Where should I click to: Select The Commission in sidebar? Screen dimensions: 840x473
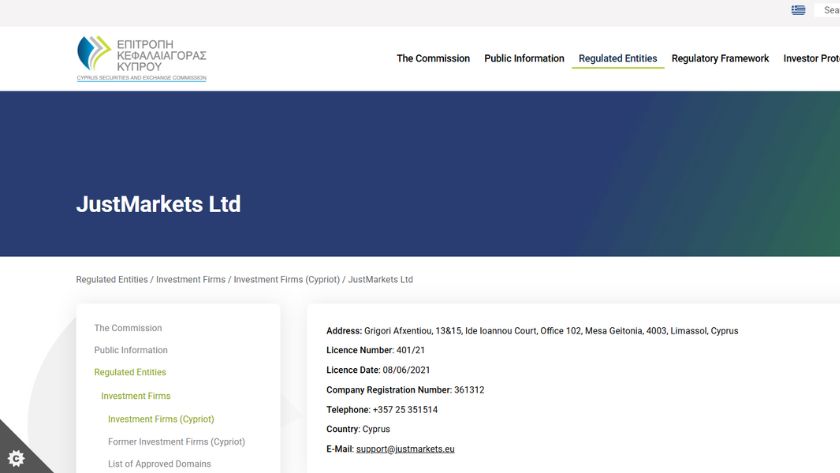(x=128, y=328)
